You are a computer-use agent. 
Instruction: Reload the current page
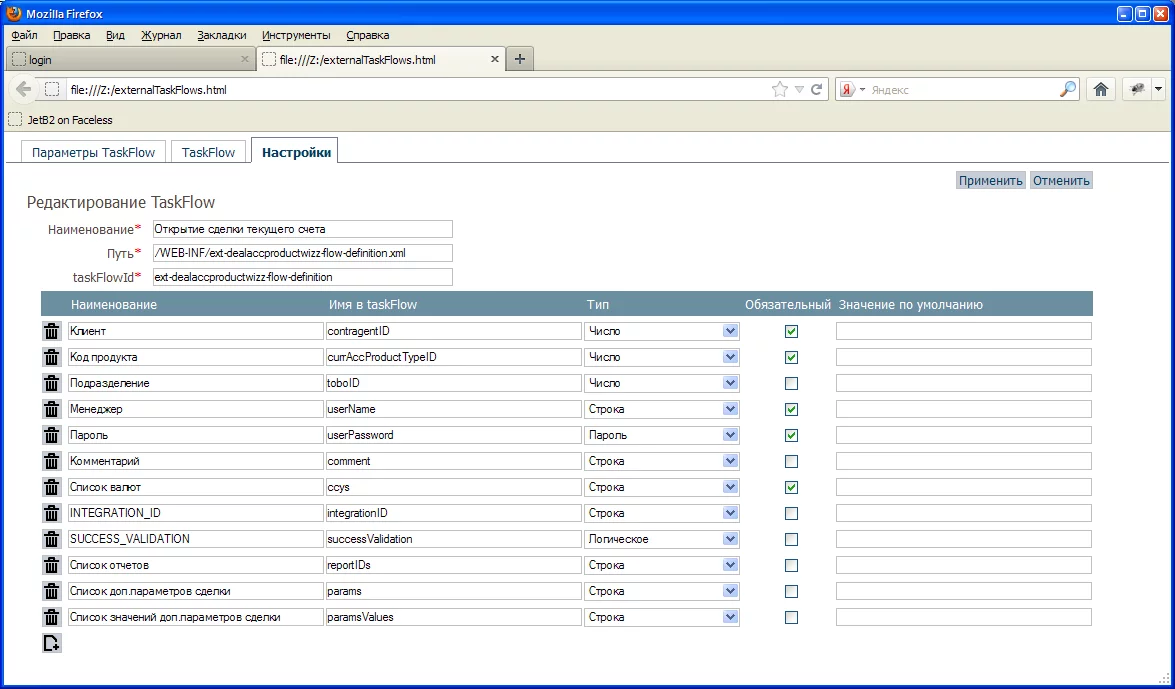click(x=817, y=89)
